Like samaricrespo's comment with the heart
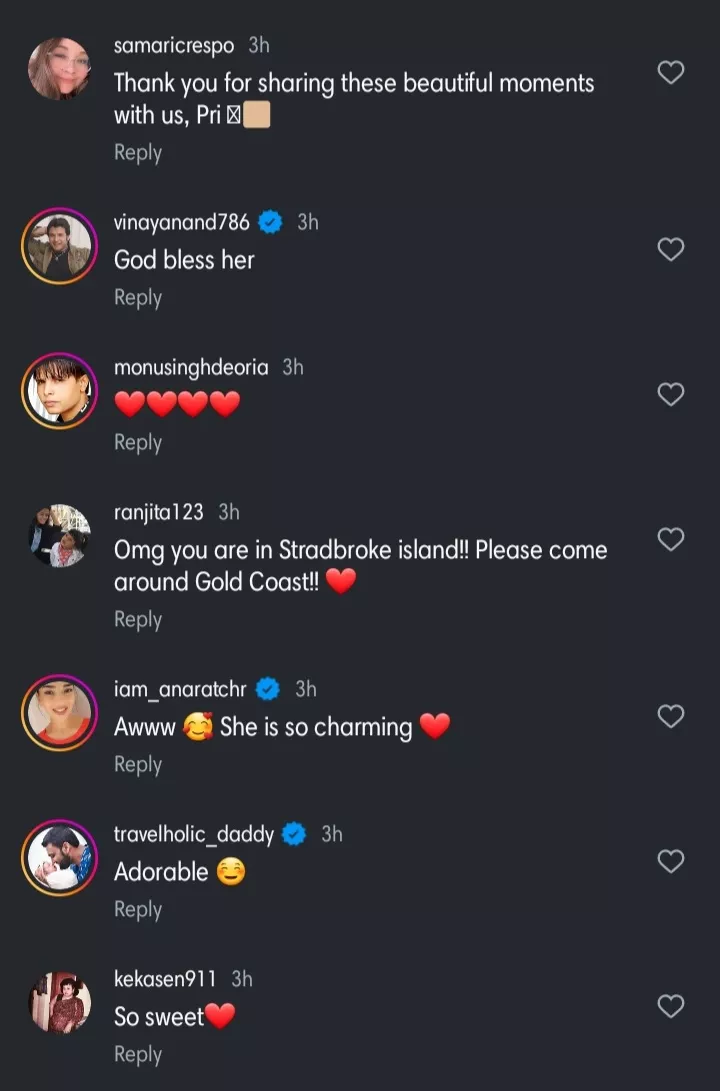Screen dimensions: 720x1091 [x=670, y=72]
